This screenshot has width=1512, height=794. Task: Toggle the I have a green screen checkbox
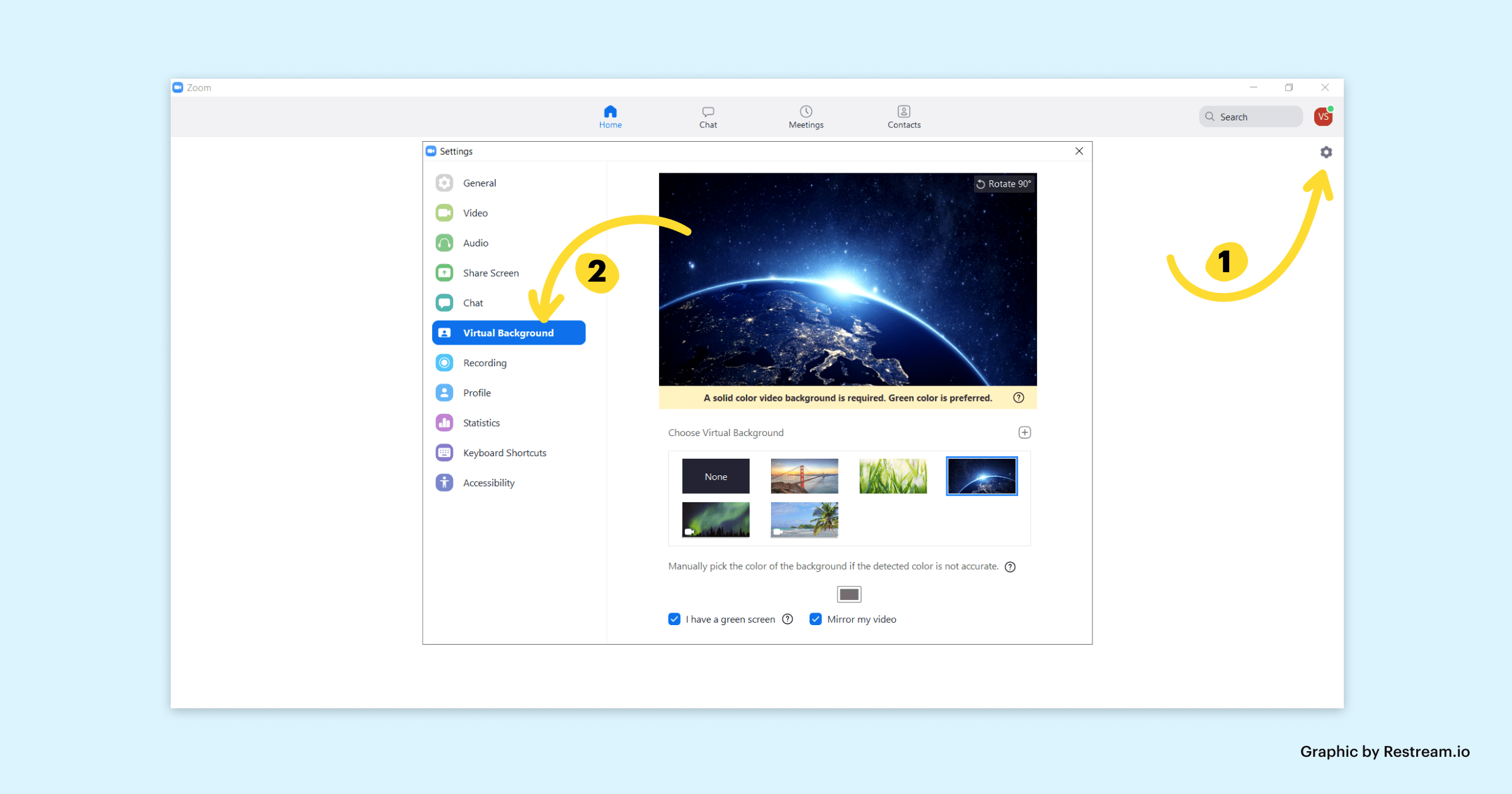point(672,619)
